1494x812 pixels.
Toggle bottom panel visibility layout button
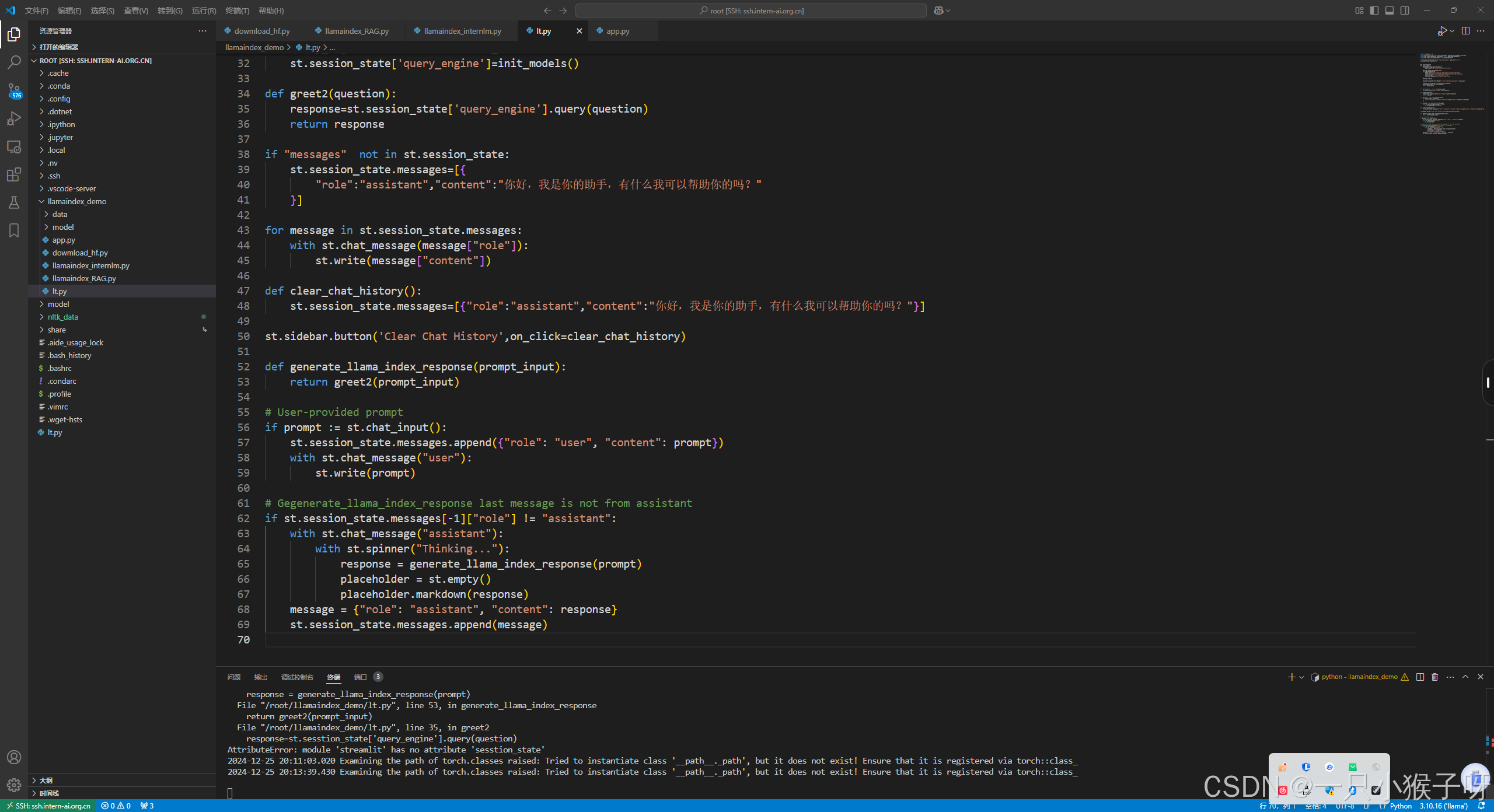1390,10
